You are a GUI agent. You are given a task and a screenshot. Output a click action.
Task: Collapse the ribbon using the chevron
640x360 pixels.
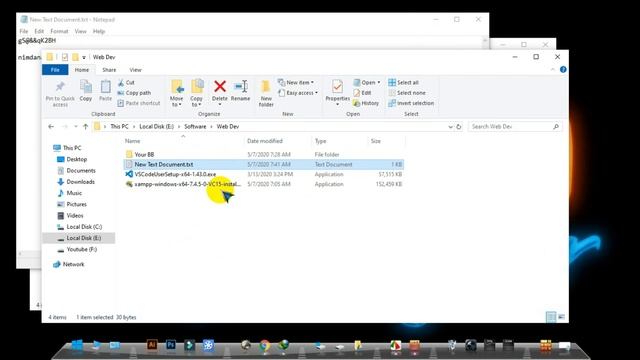[553, 70]
